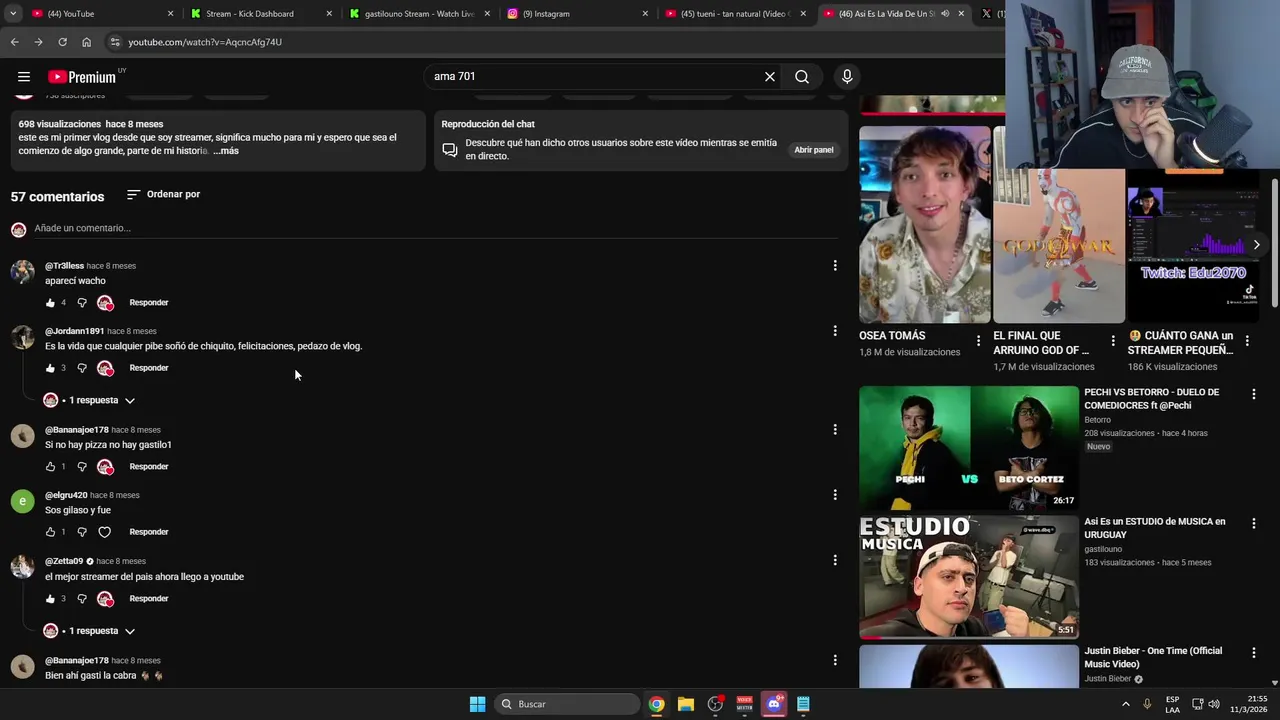Open options menu for 'Bien ahí gasti' comment
Viewport: 1280px width, 720px height.
(x=835, y=661)
